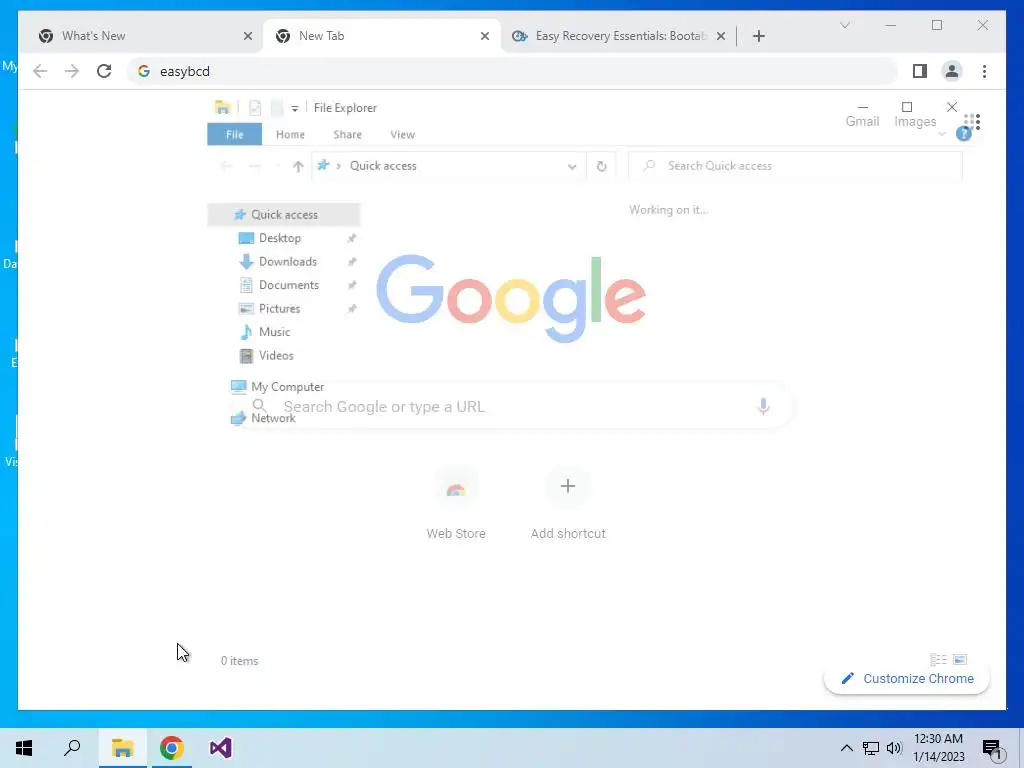Refresh the File Explorer location
This screenshot has width=1024, height=768.
[x=601, y=166]
